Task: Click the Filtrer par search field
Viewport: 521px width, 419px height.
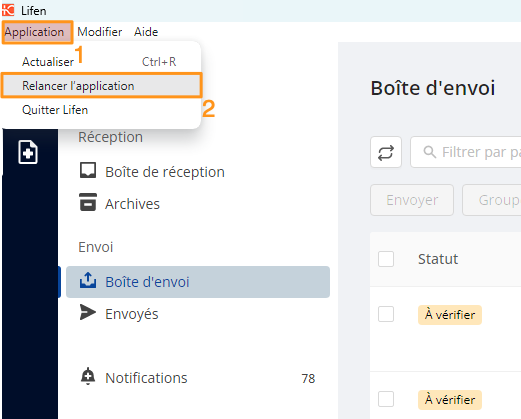Action: [x=466, y=152]
